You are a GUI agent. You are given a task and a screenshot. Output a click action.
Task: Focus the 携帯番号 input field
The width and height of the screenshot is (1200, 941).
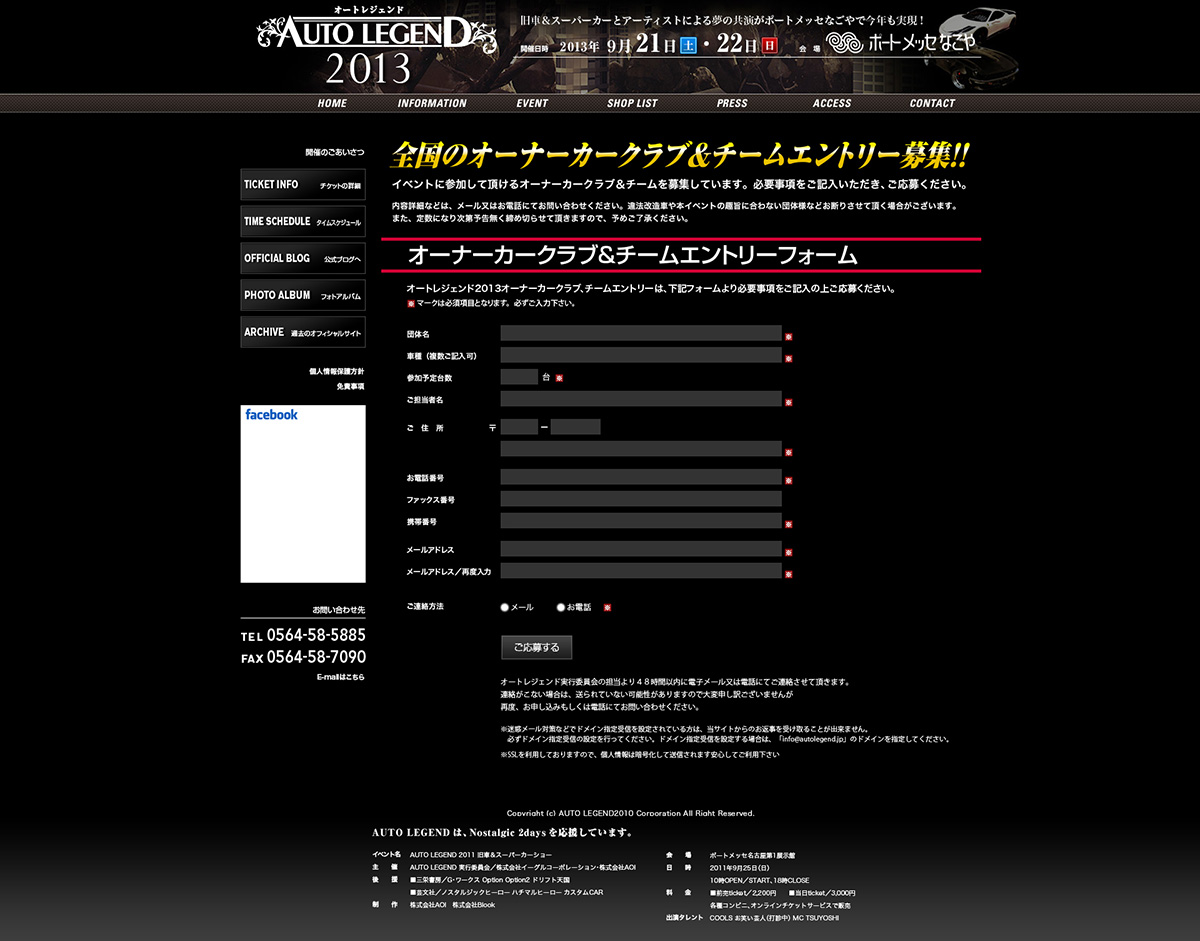(x=641, y=521)
